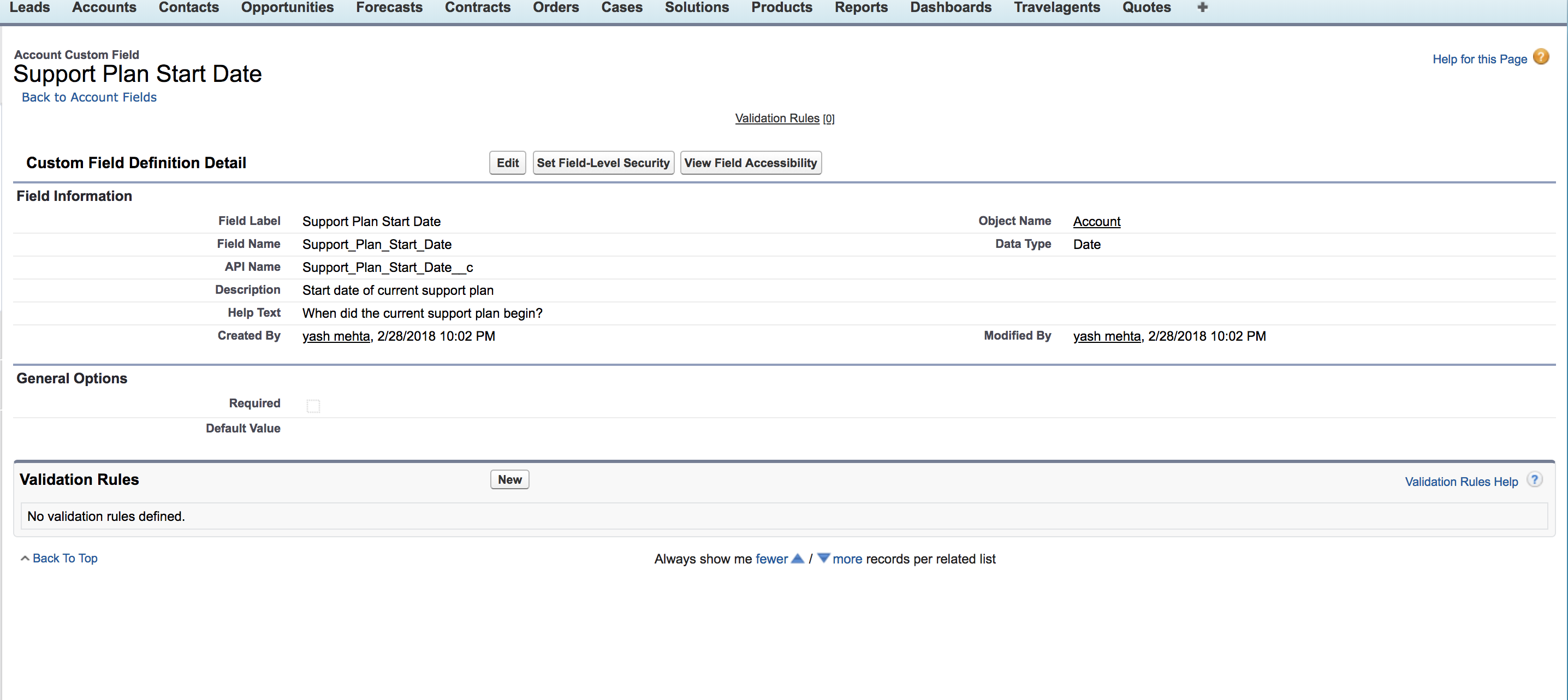The image size is (1568, 700).
Task: Click the Help for this Page question icon
Action: (x=1541, y=57)
